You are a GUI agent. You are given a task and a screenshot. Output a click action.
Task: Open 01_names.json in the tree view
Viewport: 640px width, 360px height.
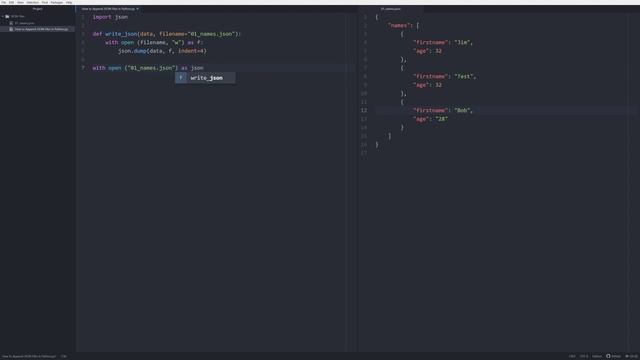24,23
